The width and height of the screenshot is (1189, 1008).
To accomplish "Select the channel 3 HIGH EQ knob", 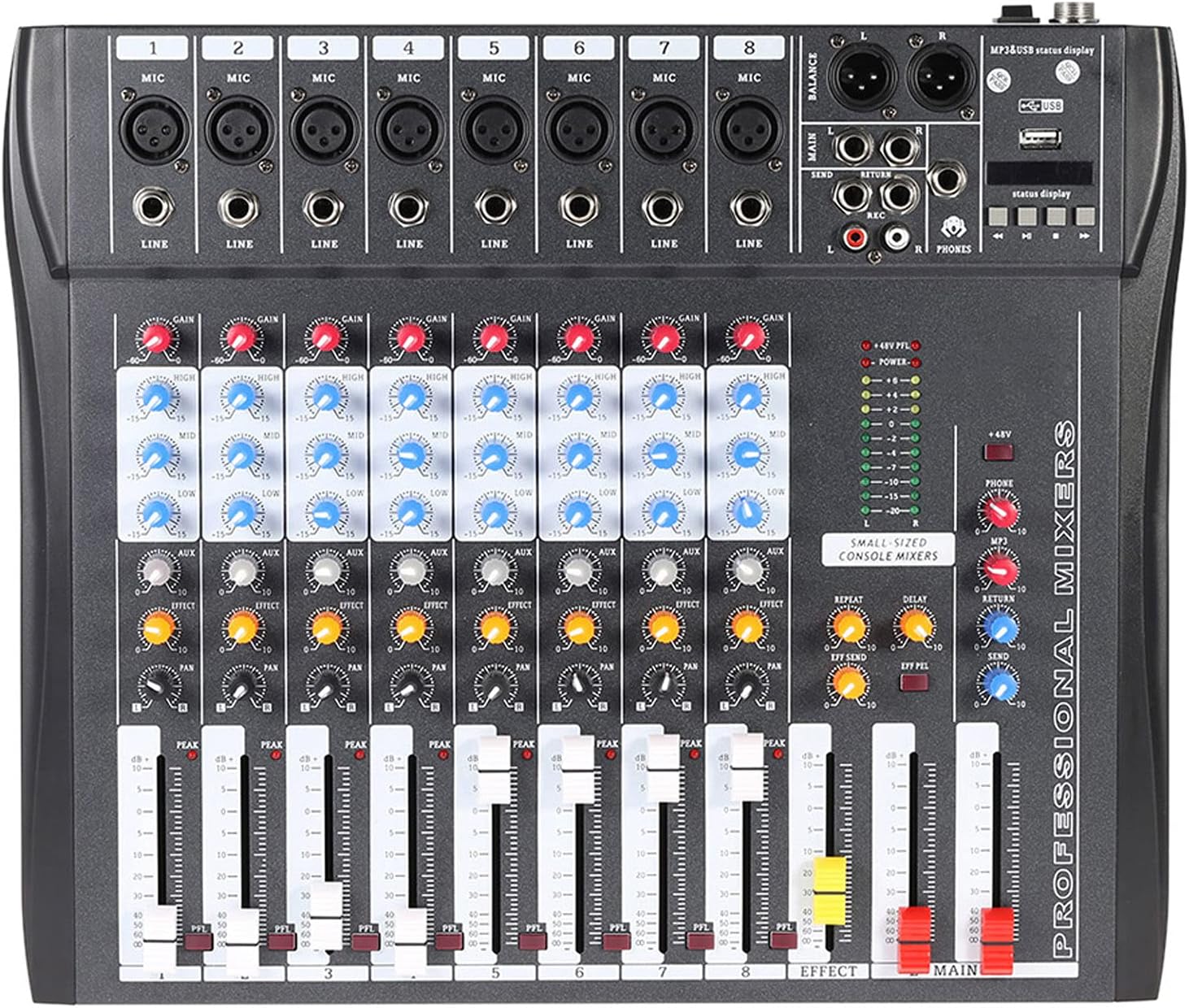I will pyautogui.click(x=326, y=397).
